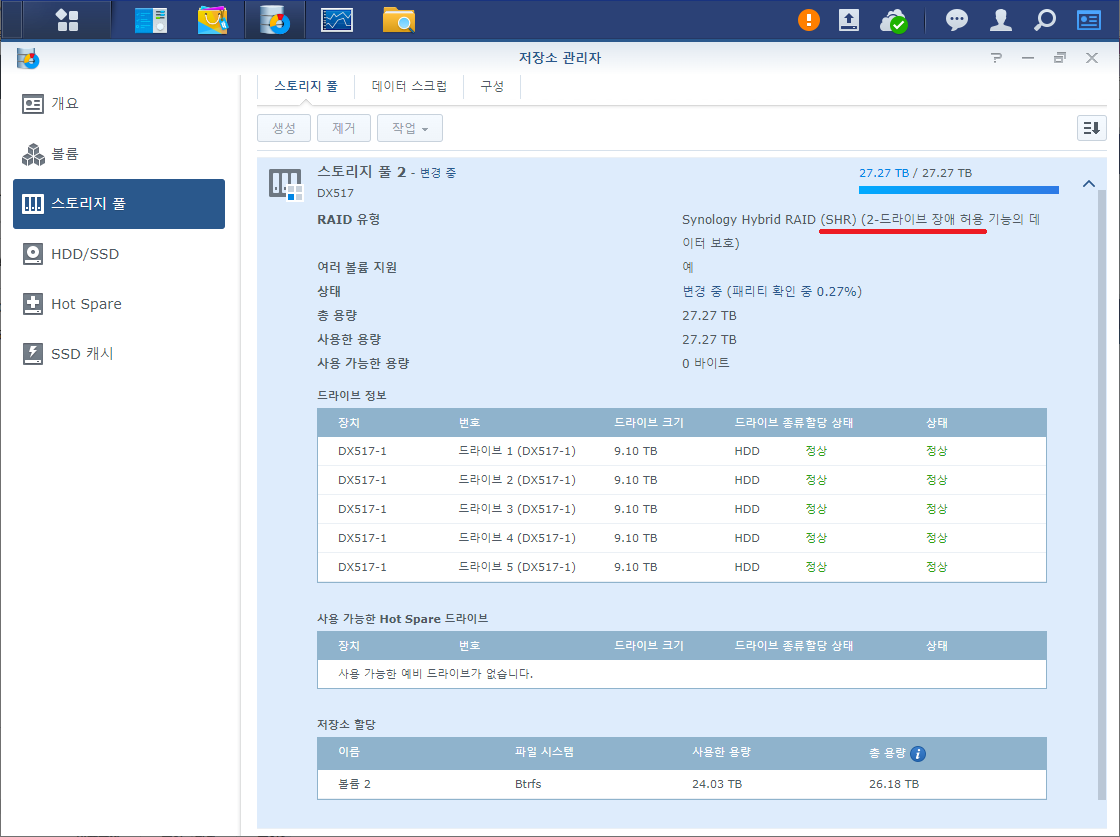
Task: Click Storage Manager window title icon
Action: point(28,58)
